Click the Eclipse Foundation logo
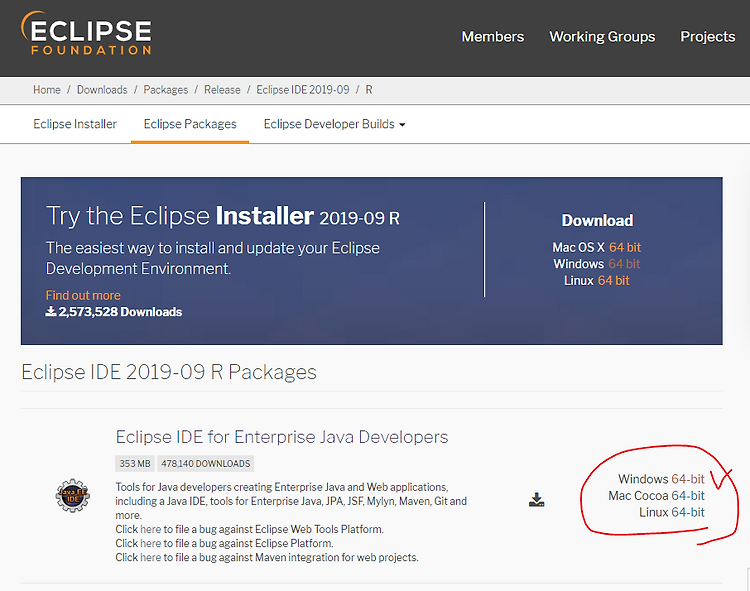 pos(86,33)
